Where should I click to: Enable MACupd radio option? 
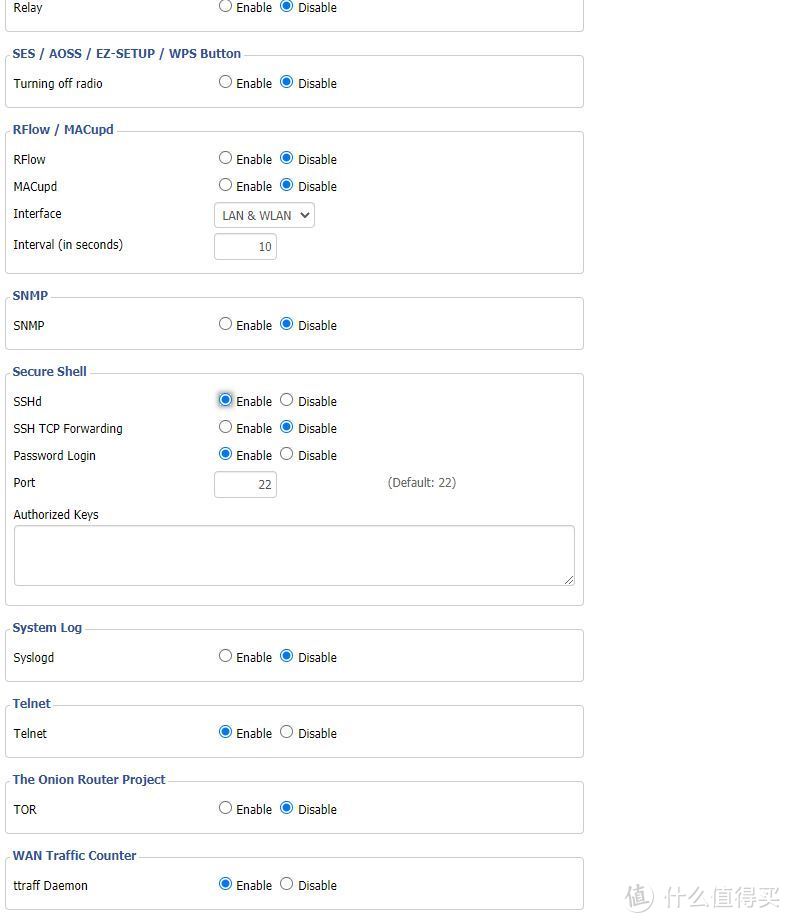[x=225, y=185]
